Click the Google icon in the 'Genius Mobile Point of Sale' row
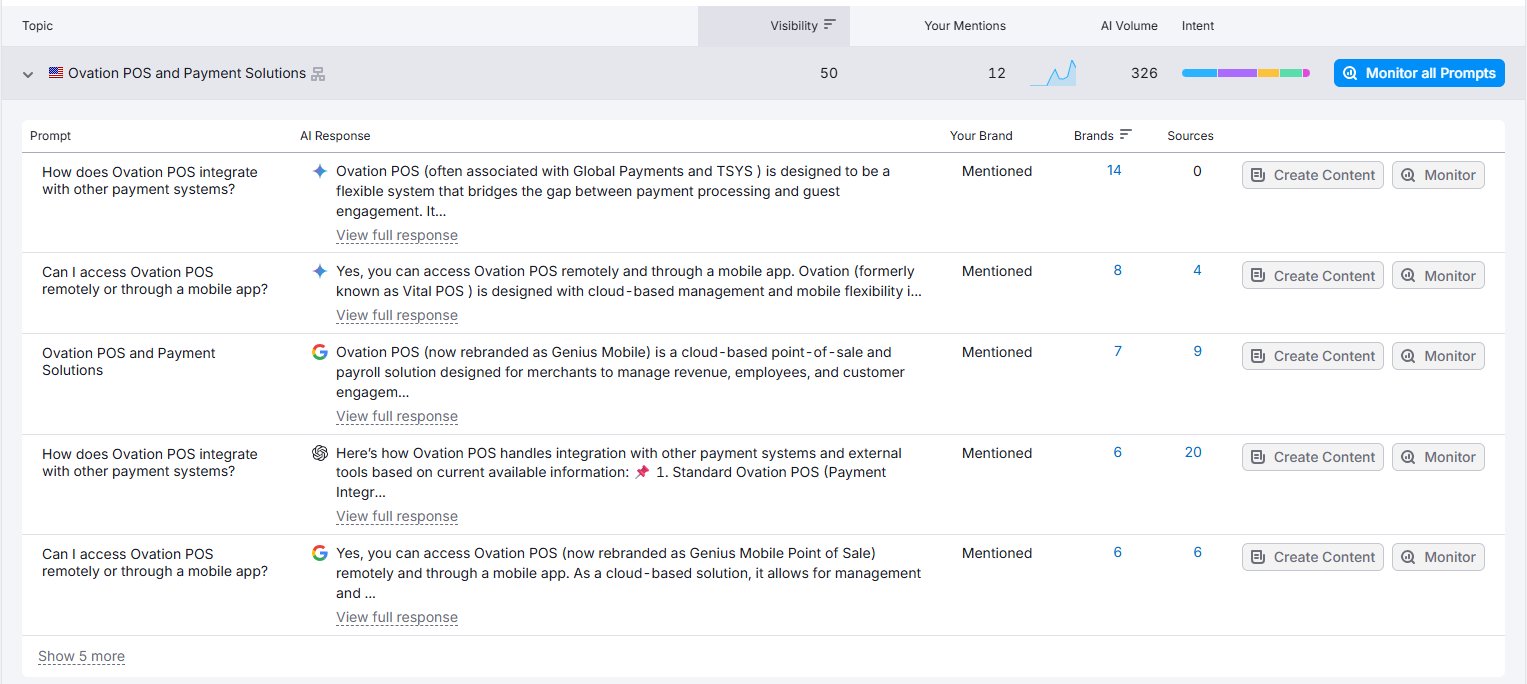 (x=320, y=553)
